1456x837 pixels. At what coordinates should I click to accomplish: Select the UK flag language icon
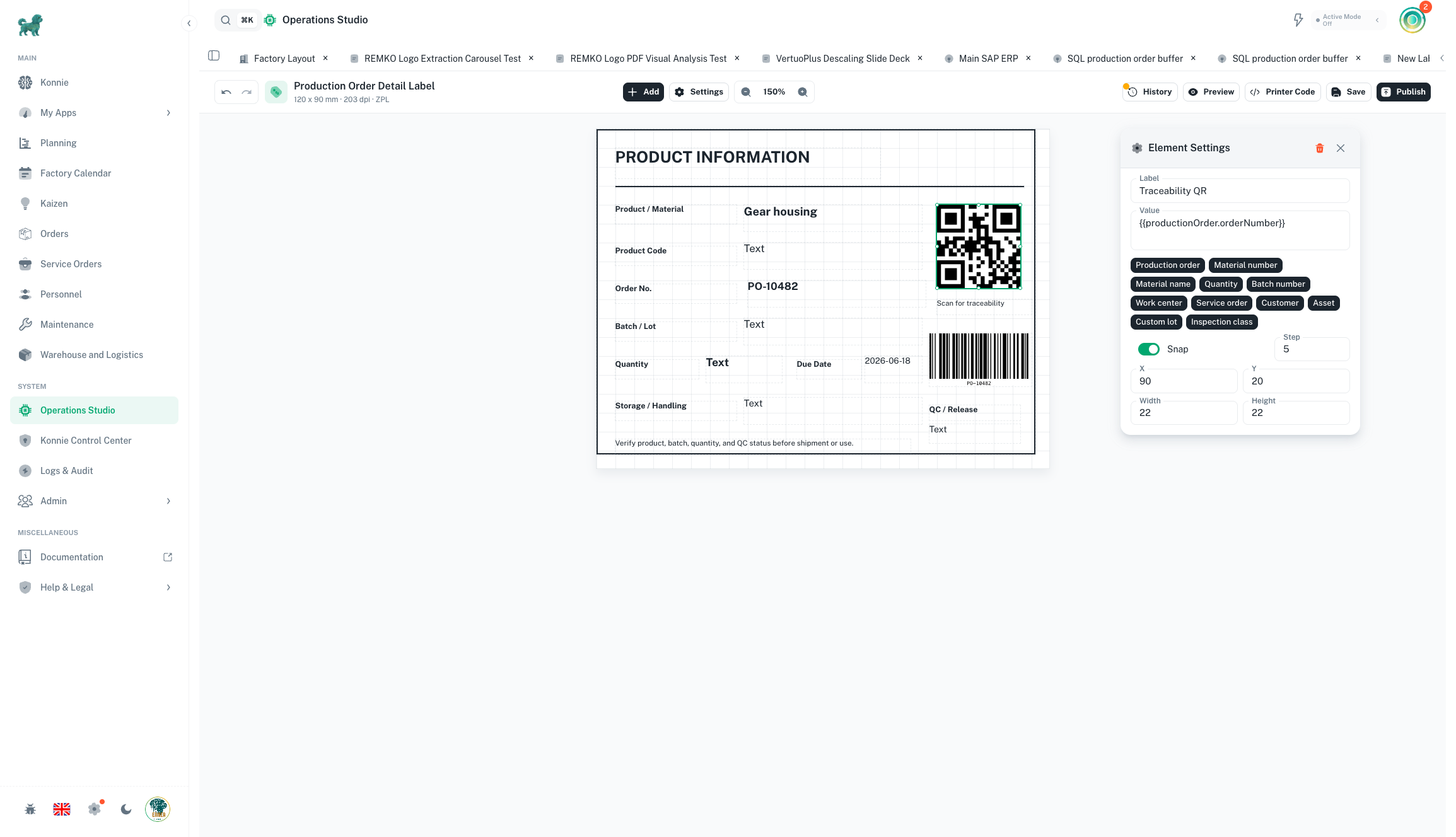pos(62,809)
